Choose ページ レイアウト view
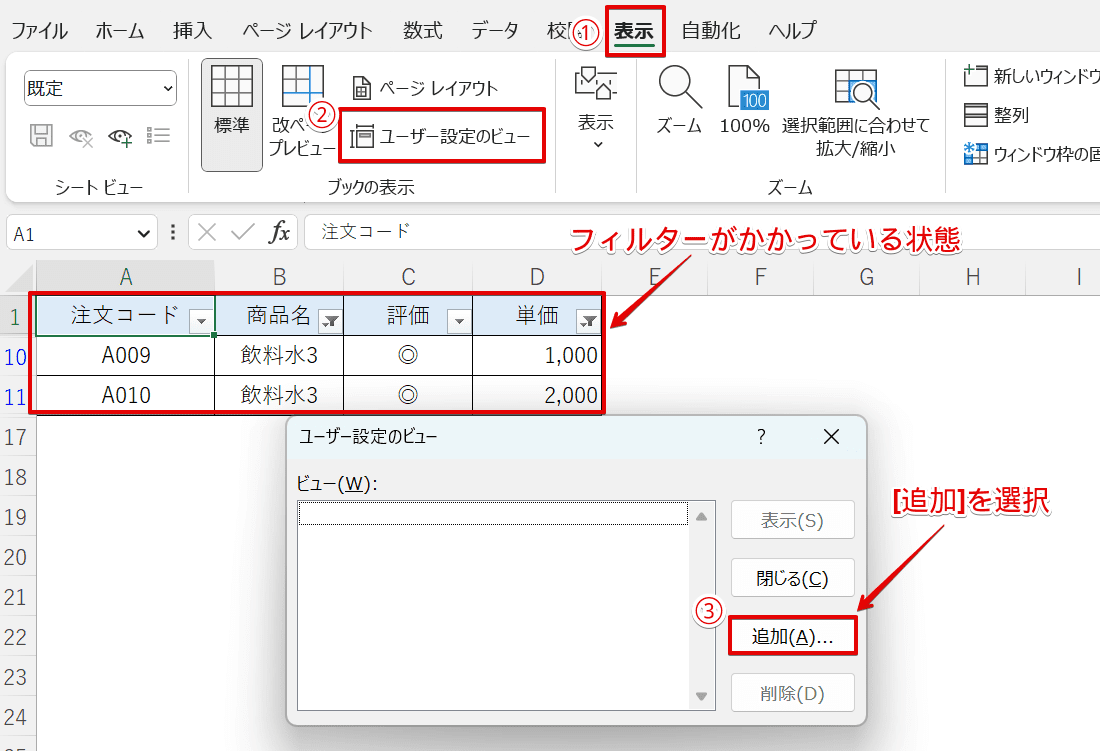1100x751 pixels. pos(425,88)
